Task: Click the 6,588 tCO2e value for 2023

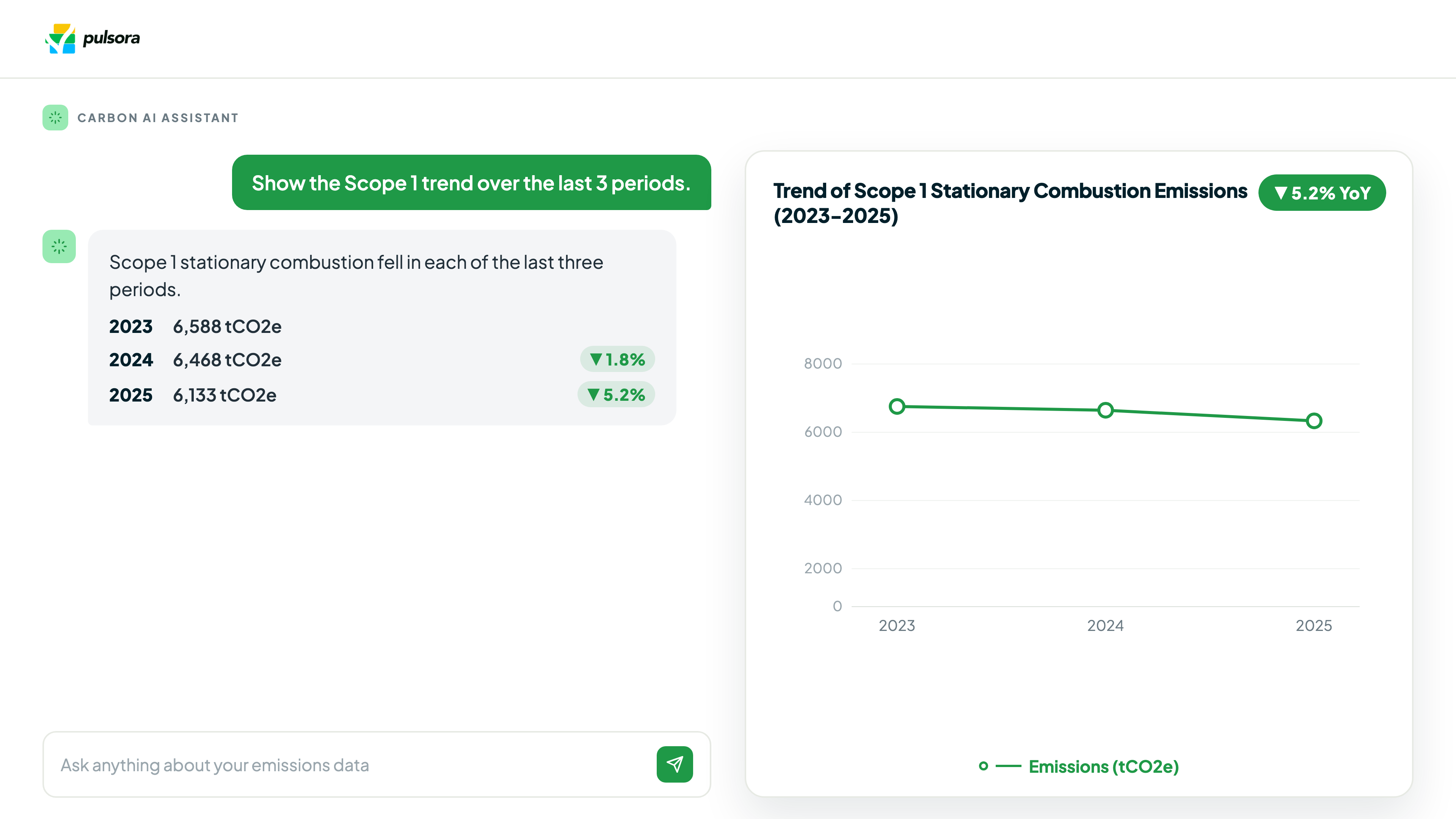Action: pos(227,326)
